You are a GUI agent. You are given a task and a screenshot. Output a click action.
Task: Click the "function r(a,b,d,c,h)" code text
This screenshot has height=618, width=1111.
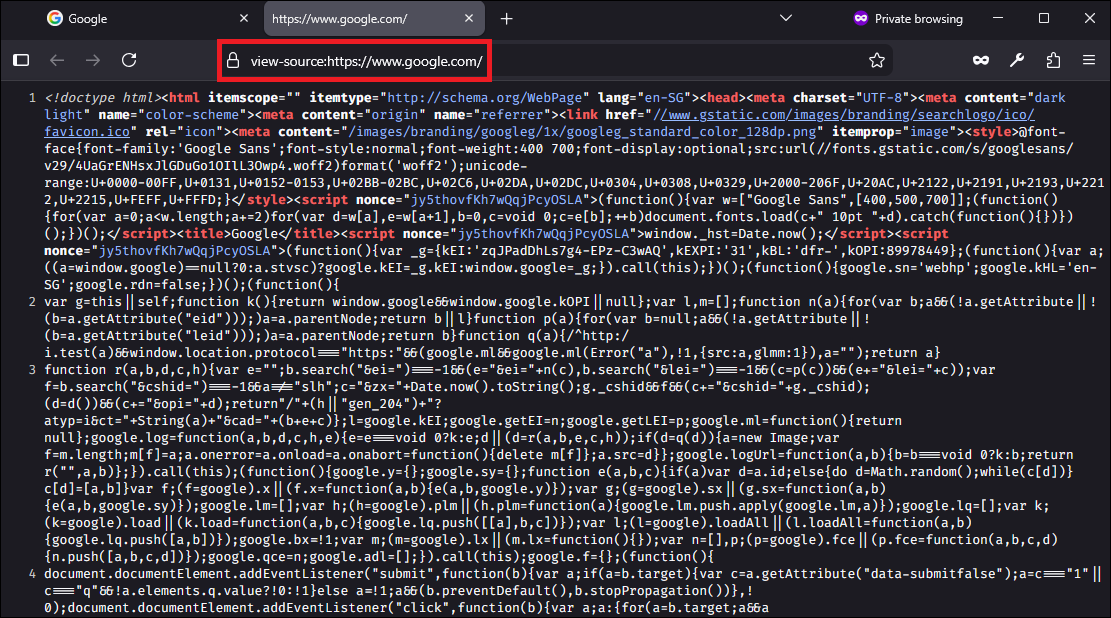128,370
